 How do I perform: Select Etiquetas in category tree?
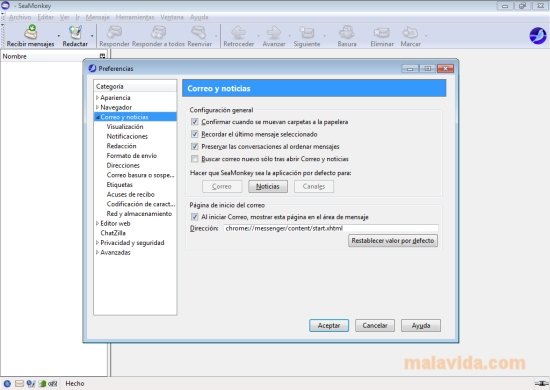pyautogui.click(x=120, y=184)
